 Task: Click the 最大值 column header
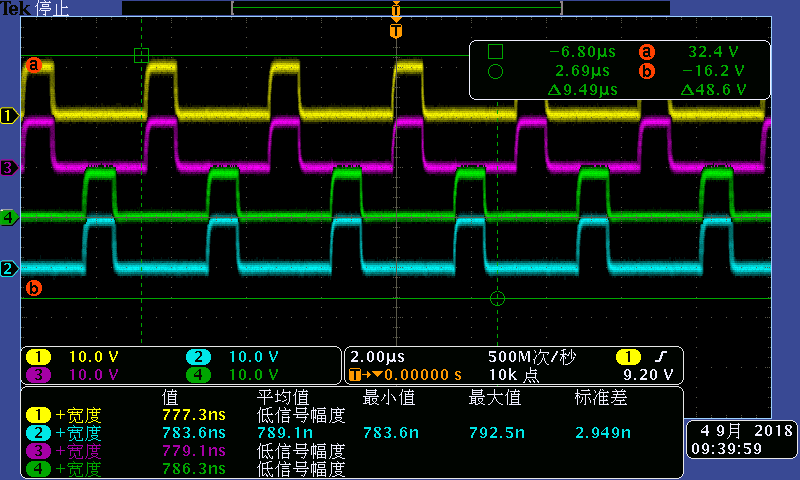(495, 397)
